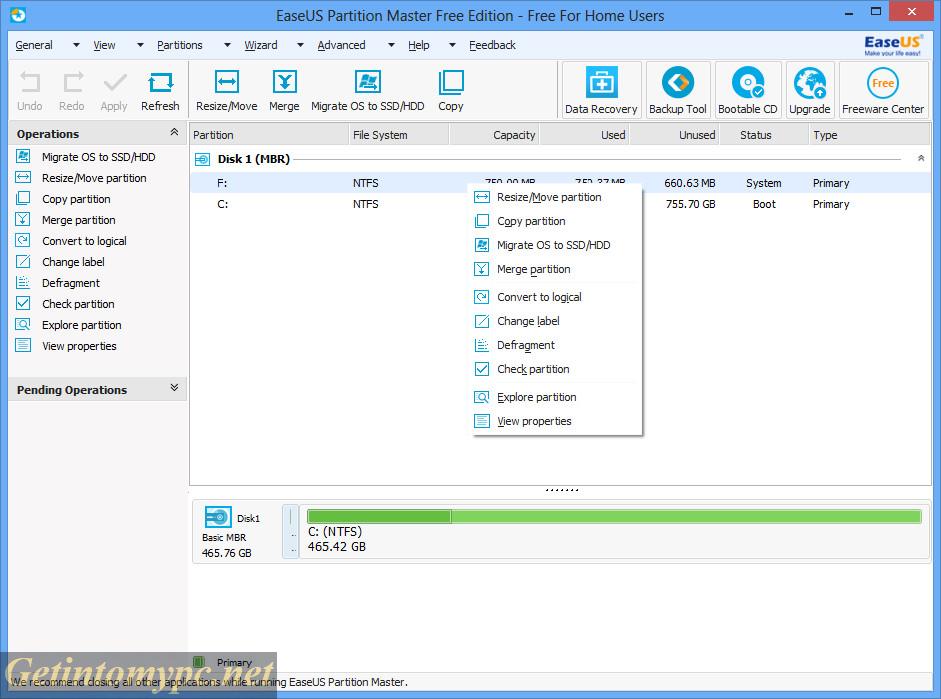Screen dimensions: 941x699
Task: Open Data Recovery tool
Action: point(601,90)
